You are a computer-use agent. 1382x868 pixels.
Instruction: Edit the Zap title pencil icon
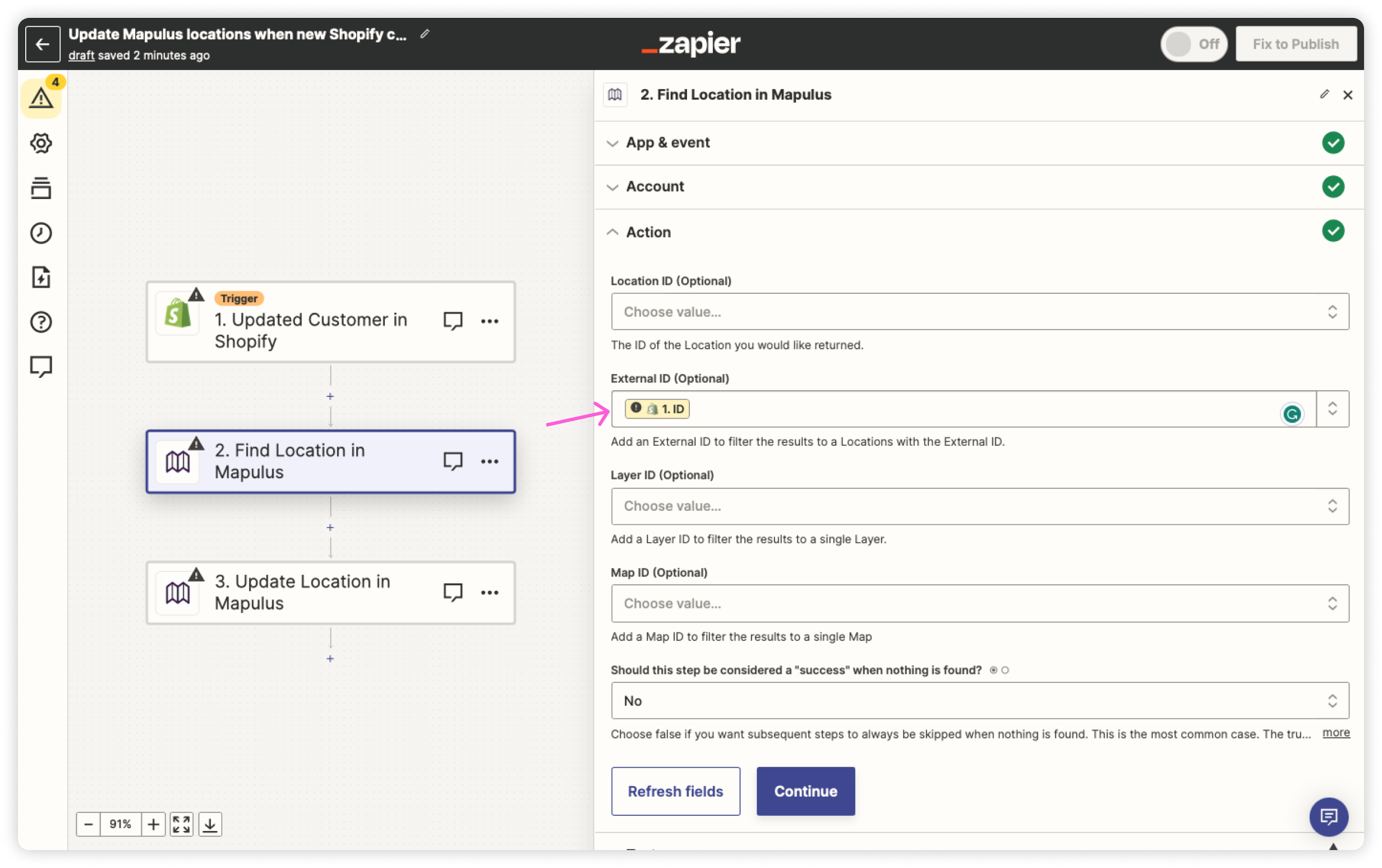[425, 34]
